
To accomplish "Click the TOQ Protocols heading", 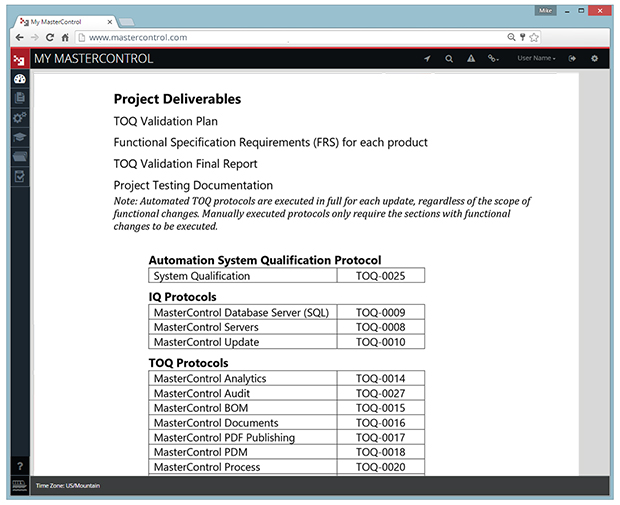I will pos(189,363).
